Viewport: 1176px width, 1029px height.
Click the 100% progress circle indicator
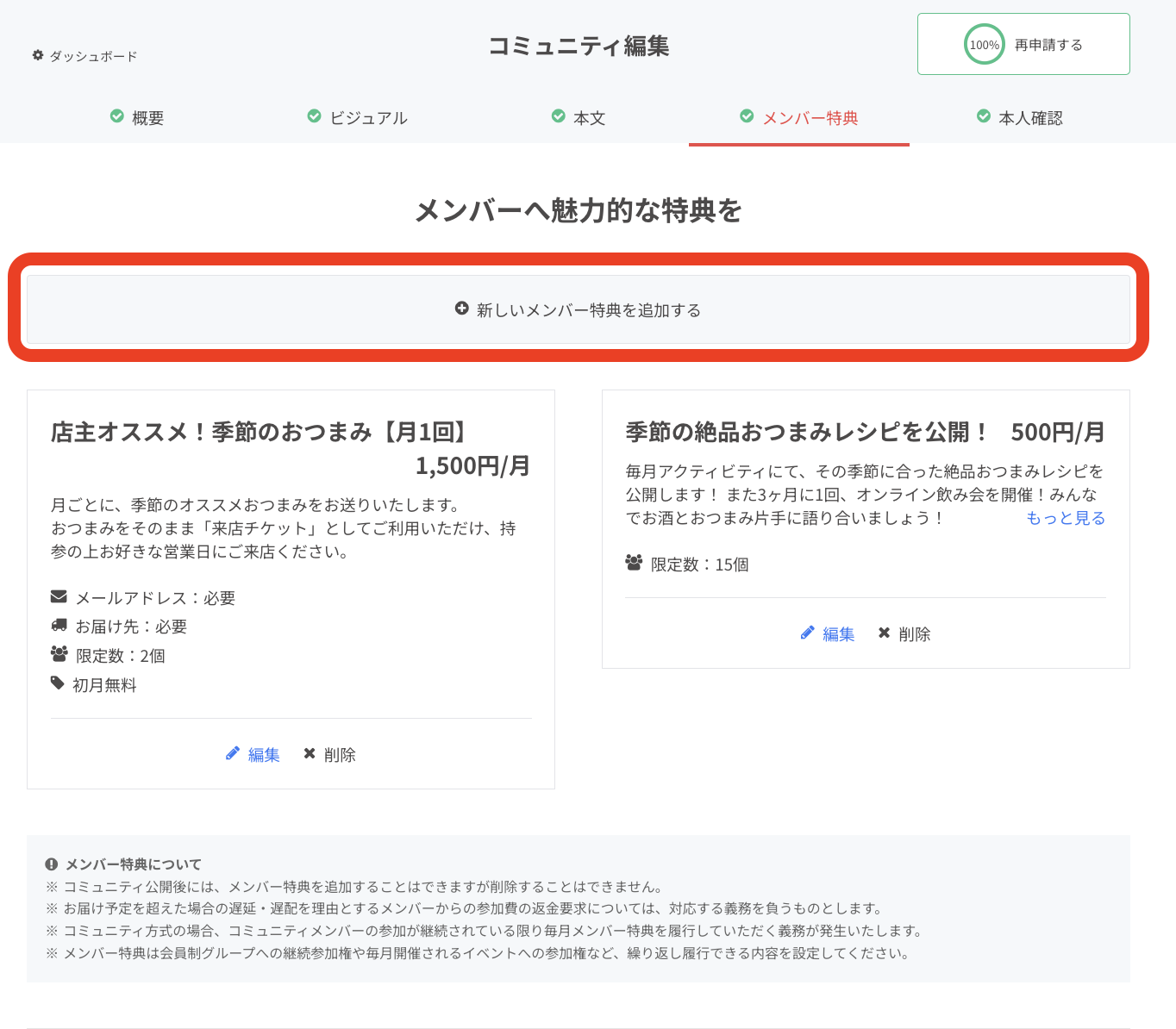click(984, 45)
